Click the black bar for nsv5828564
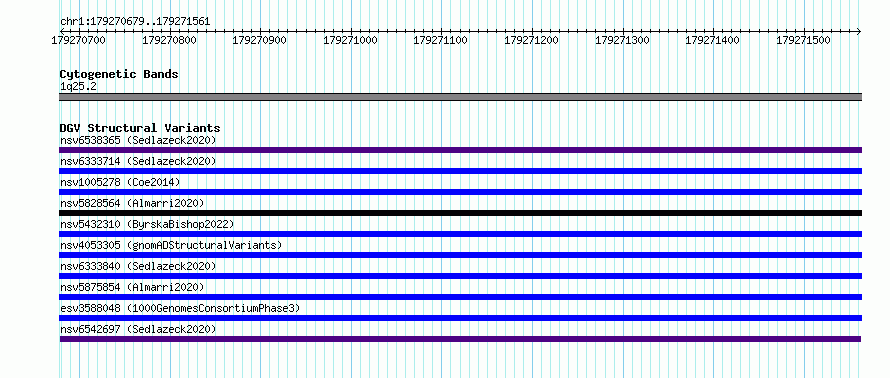The width and height of the screenshot is (890, 378). coord(460,213)
